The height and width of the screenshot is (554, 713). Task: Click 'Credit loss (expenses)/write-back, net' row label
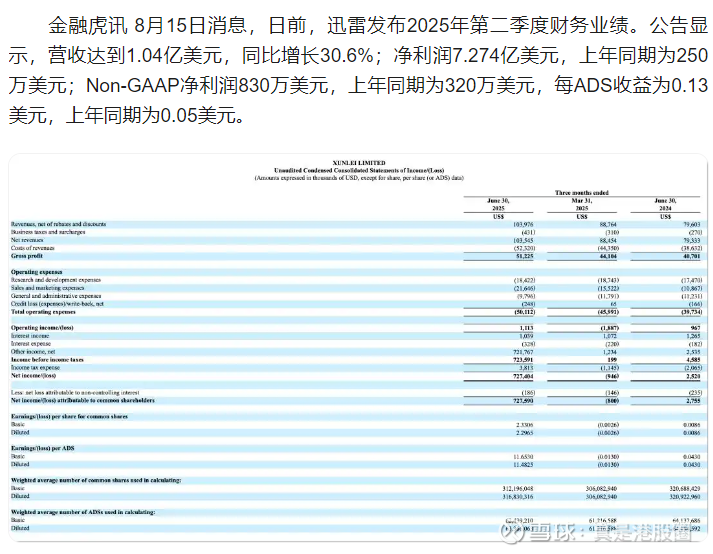point(57,304)
